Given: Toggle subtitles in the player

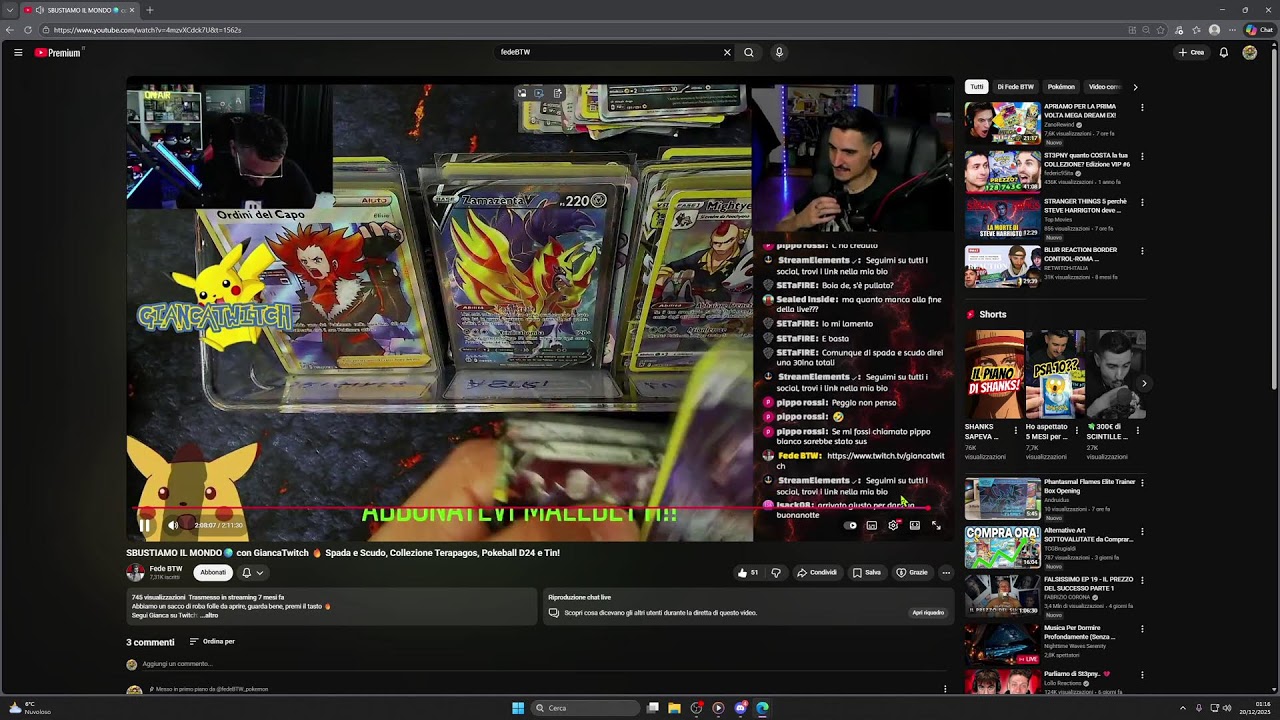Looking at the screenshot, I should [x=872, y=525].
